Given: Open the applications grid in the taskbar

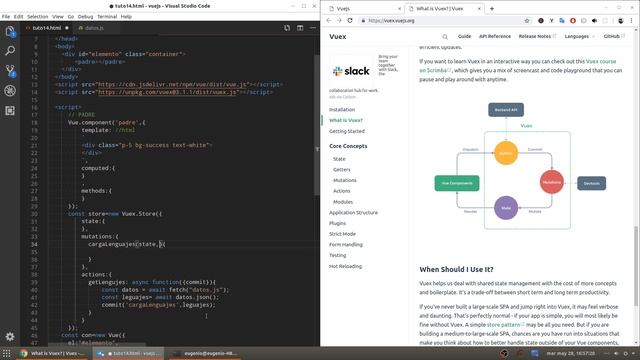Looking at the screenshot, I should 7,353.
